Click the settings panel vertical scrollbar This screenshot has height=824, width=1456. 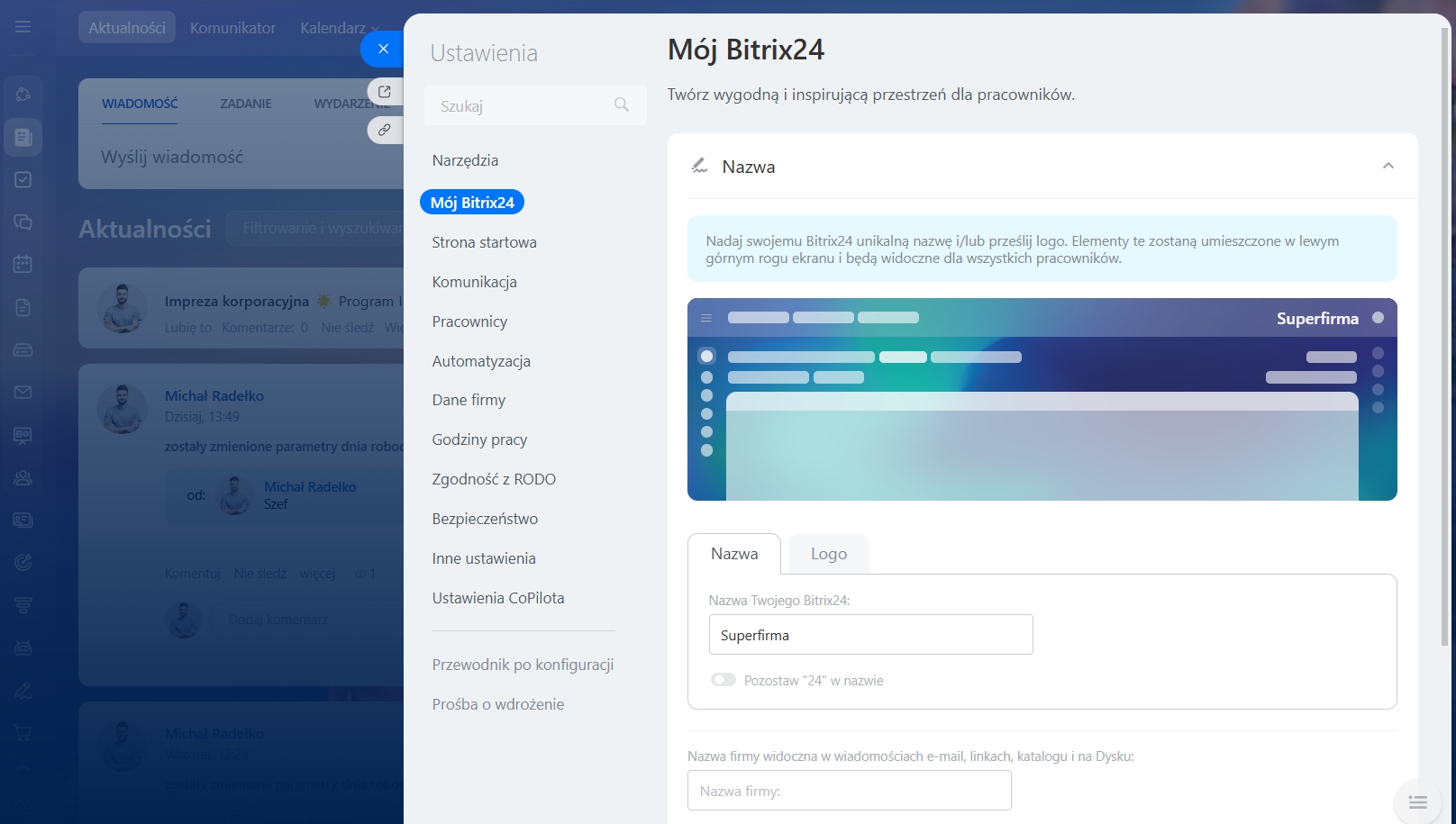tap(1445, 336)
